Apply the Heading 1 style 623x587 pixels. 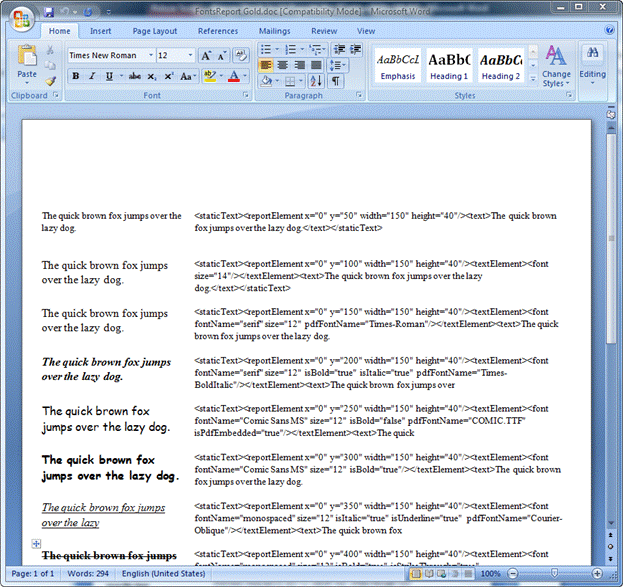[449, 66]
